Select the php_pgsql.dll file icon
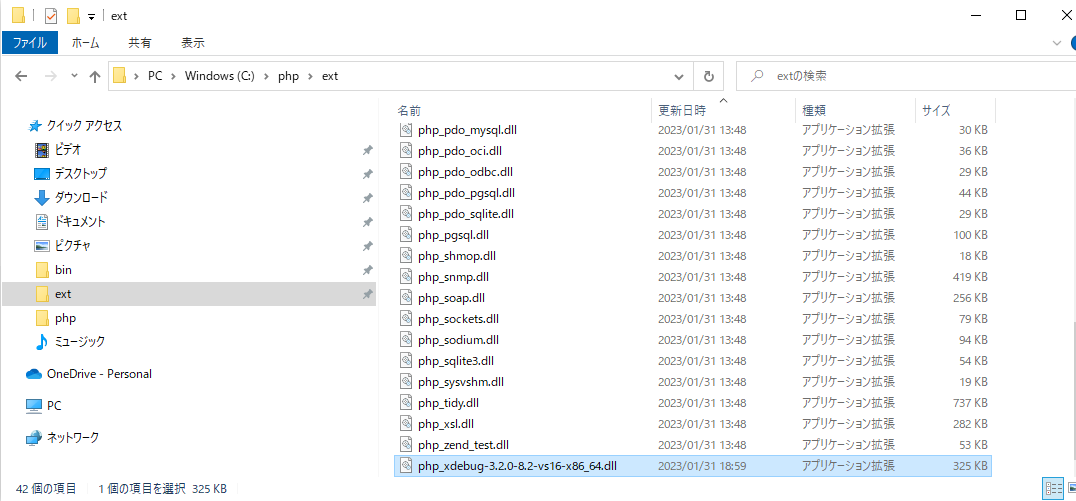The width and height of the screenshot is (1076, 501). click(406, 235)
